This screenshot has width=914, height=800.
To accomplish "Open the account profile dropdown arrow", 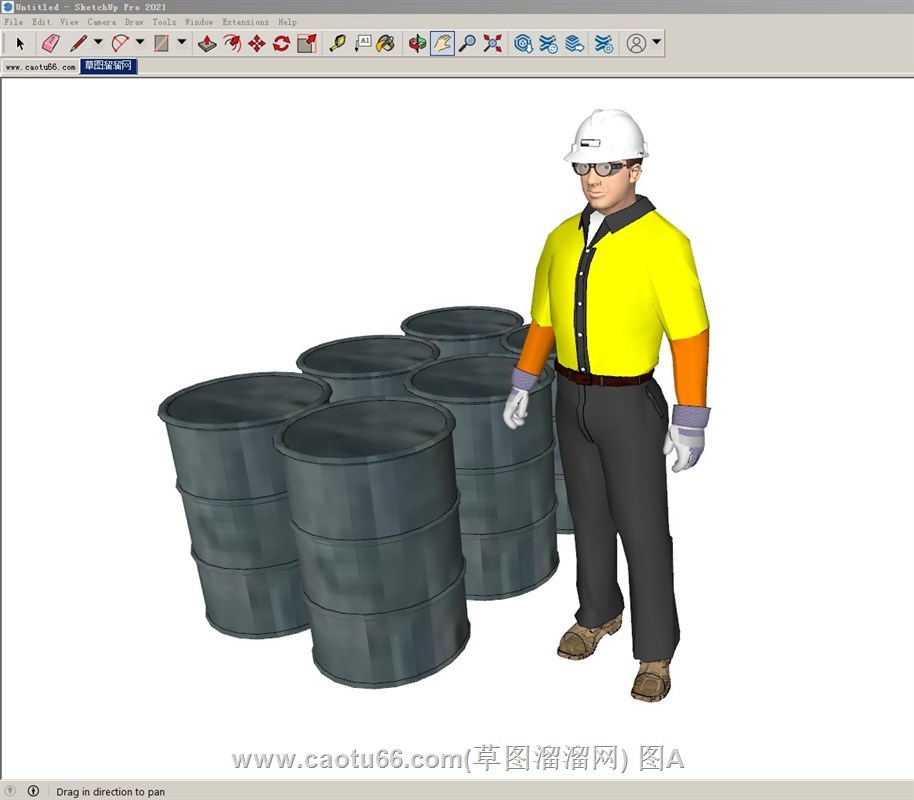I will click(656, 43).
